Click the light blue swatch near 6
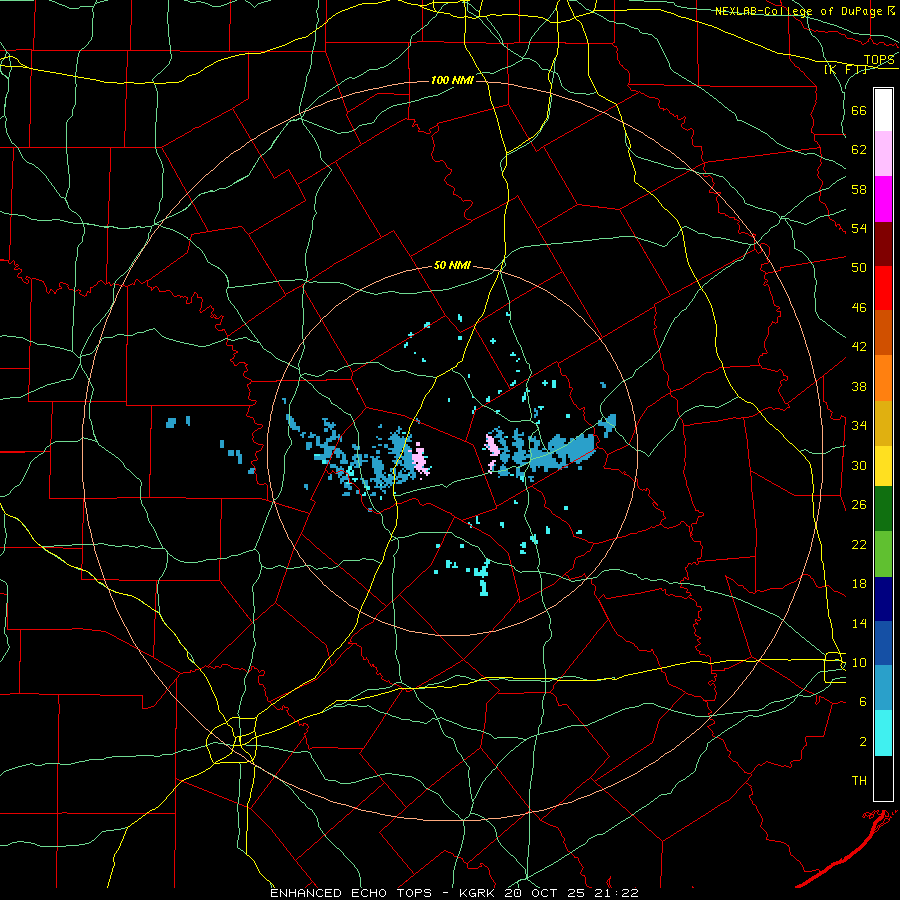The height and width of the screenshot is (900, 900). pos(883,688)
